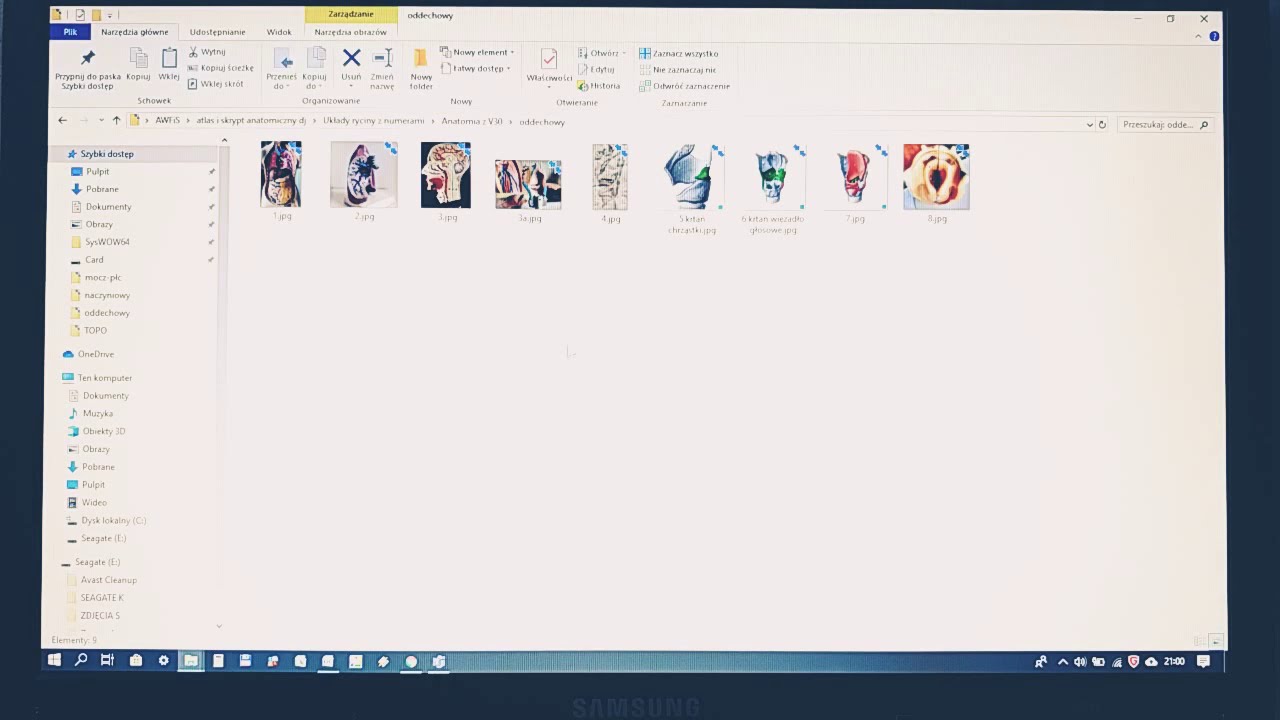Click Anatomia z V30 breadcrumb
Image resolution: width=1280 pixels, height=720 pixels.
click(472, 121)
